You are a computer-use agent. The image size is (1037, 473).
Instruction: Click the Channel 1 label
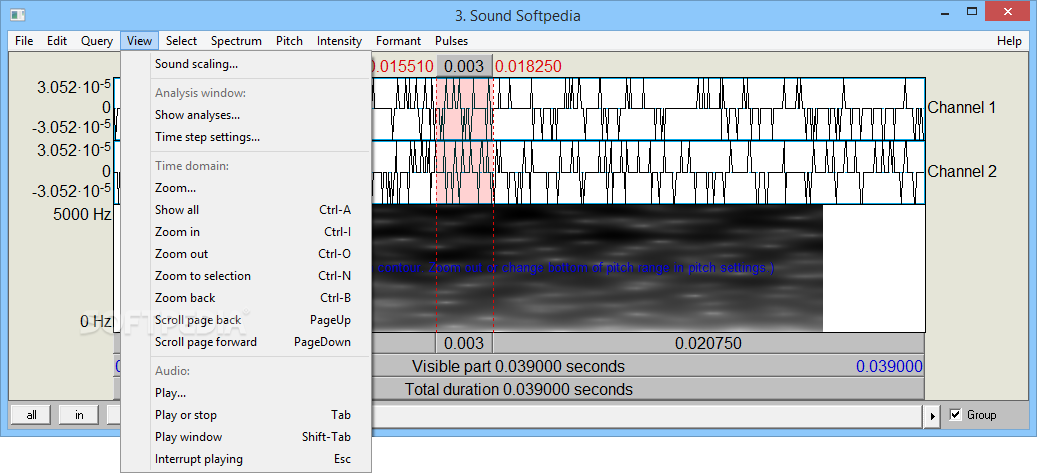(962, 107)
